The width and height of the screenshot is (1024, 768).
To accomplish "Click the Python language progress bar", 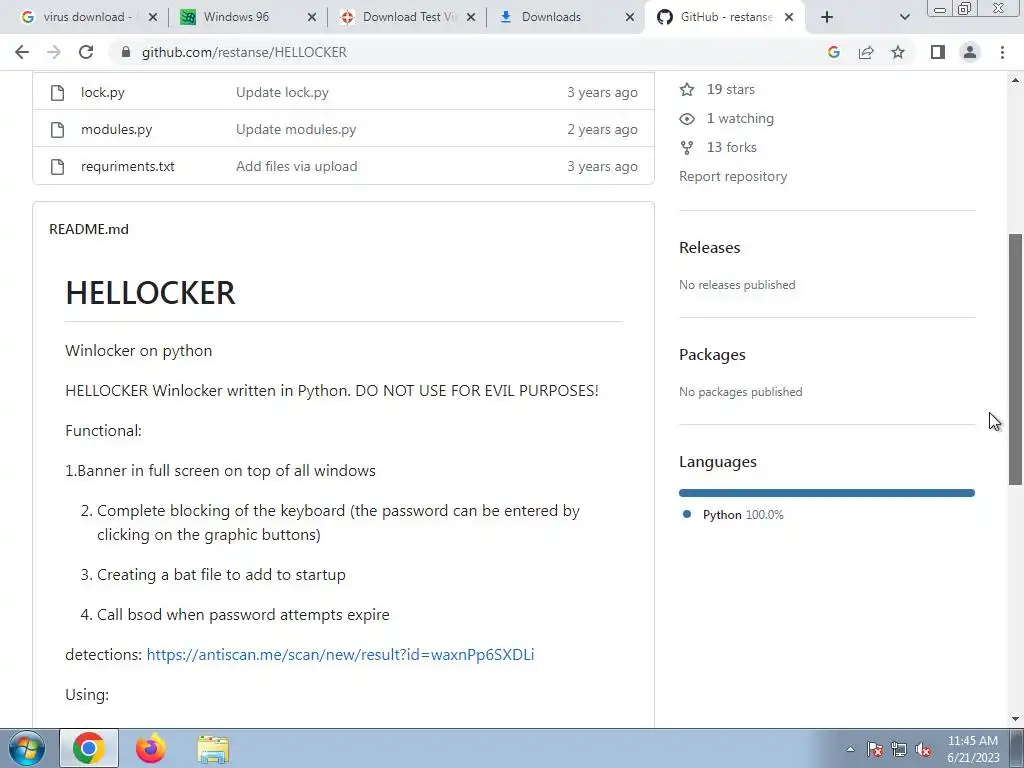I will click(x=827, y=493).
